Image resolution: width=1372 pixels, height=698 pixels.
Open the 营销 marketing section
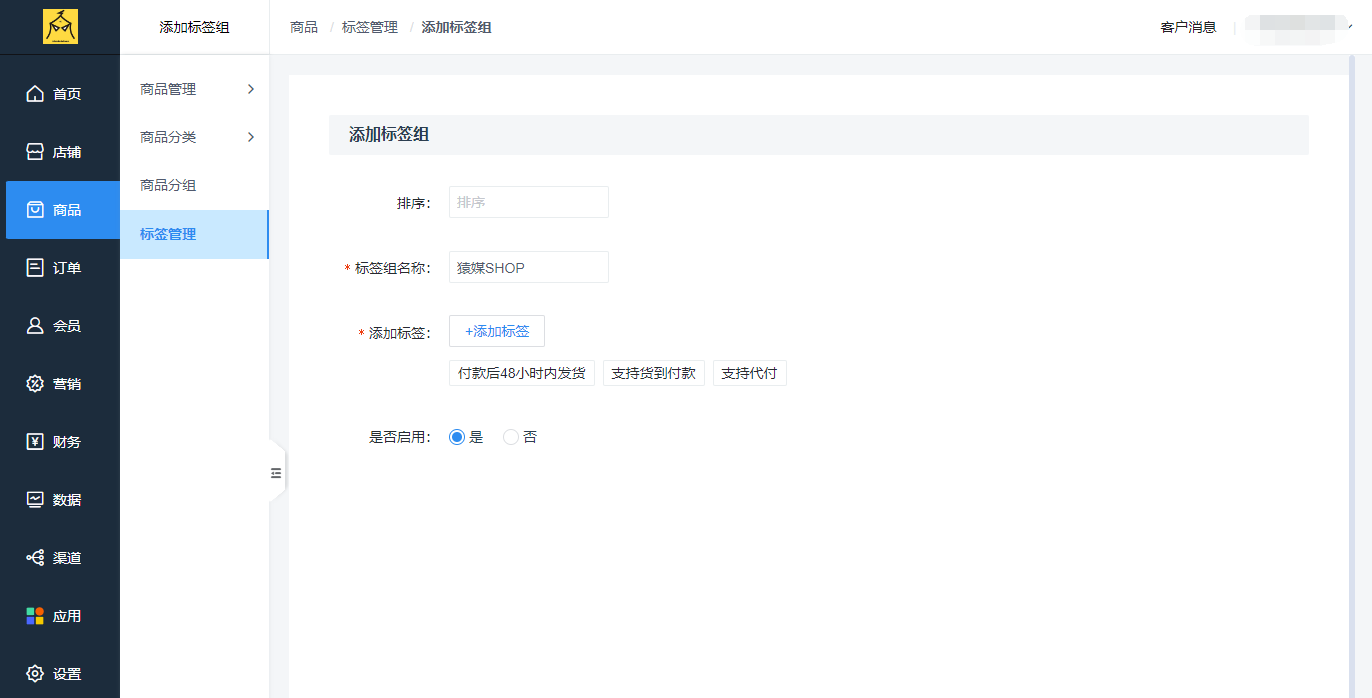(60, 383)
